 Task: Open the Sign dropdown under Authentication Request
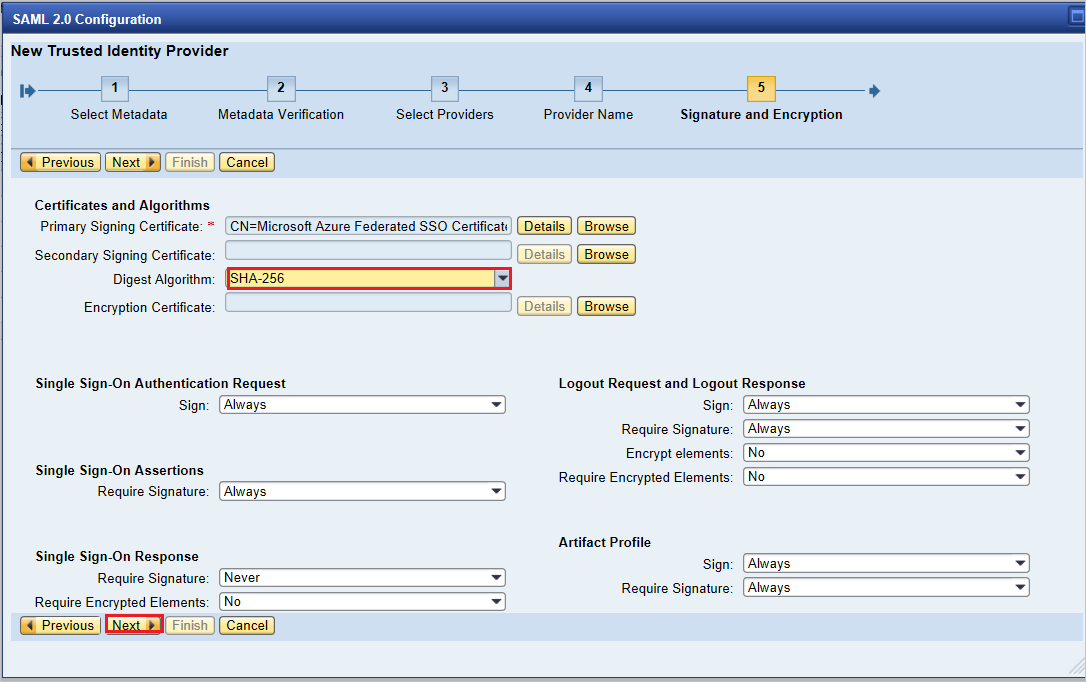[497, 404]
